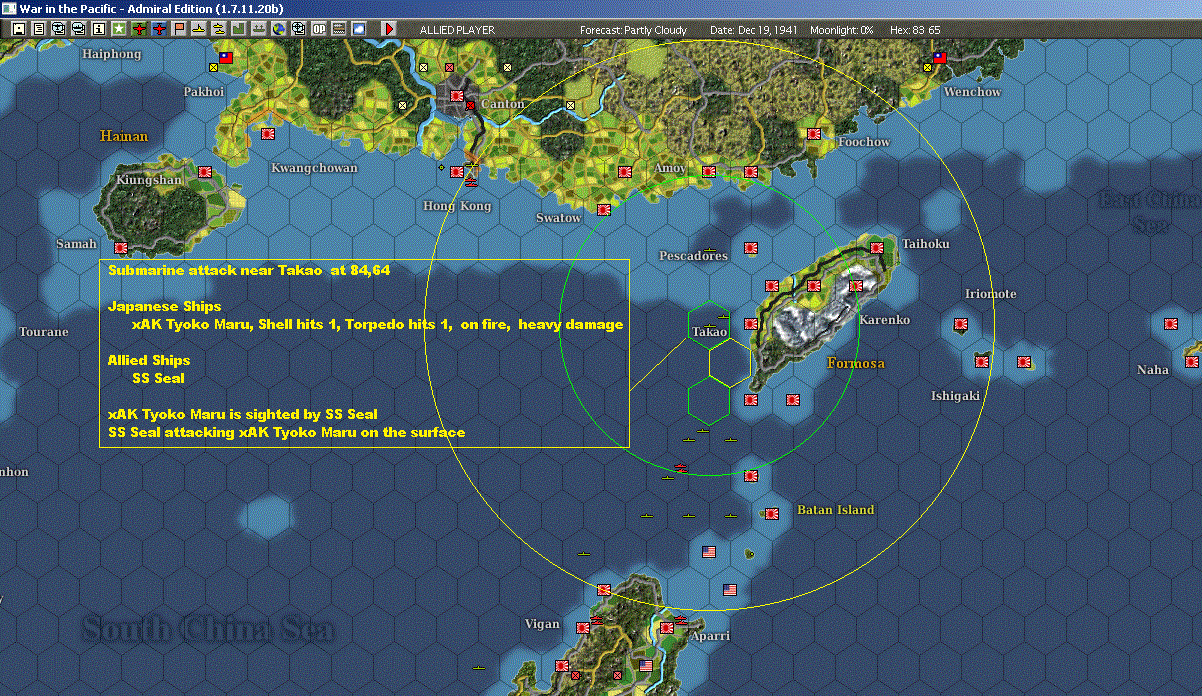Select the Japanese flag next to Takao

(751, 323)
